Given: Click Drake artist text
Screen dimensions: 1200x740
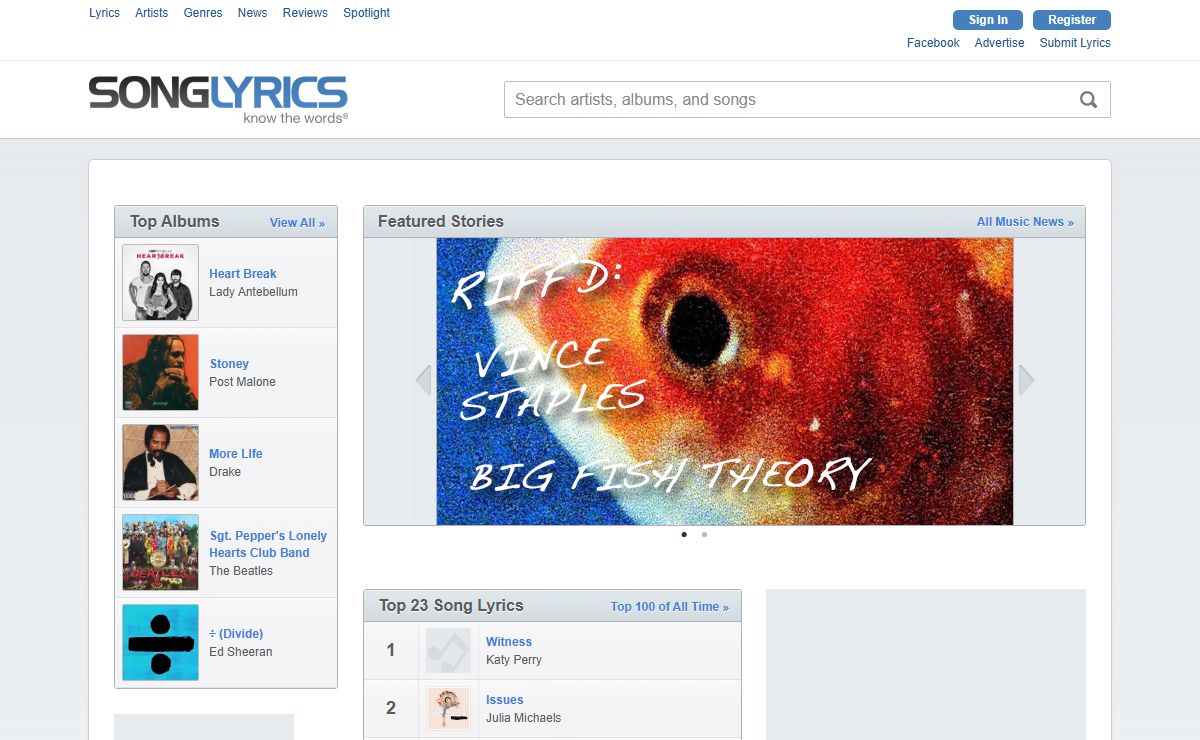Looking at the screenshot, I should [225, 472].
